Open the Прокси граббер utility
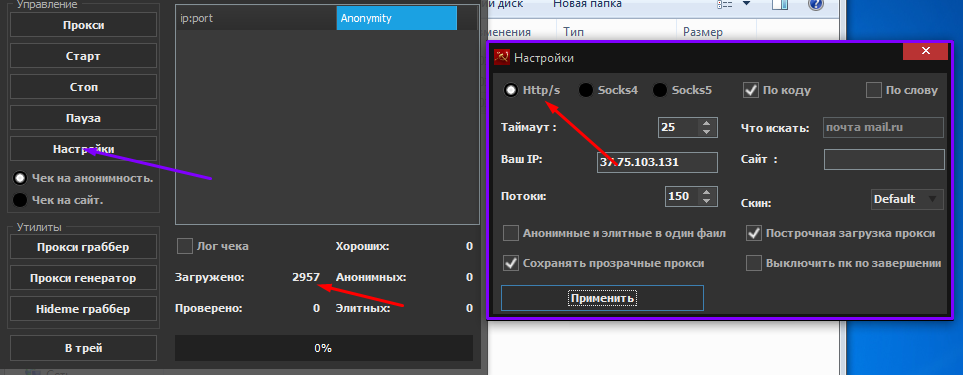 click(84, 247)
